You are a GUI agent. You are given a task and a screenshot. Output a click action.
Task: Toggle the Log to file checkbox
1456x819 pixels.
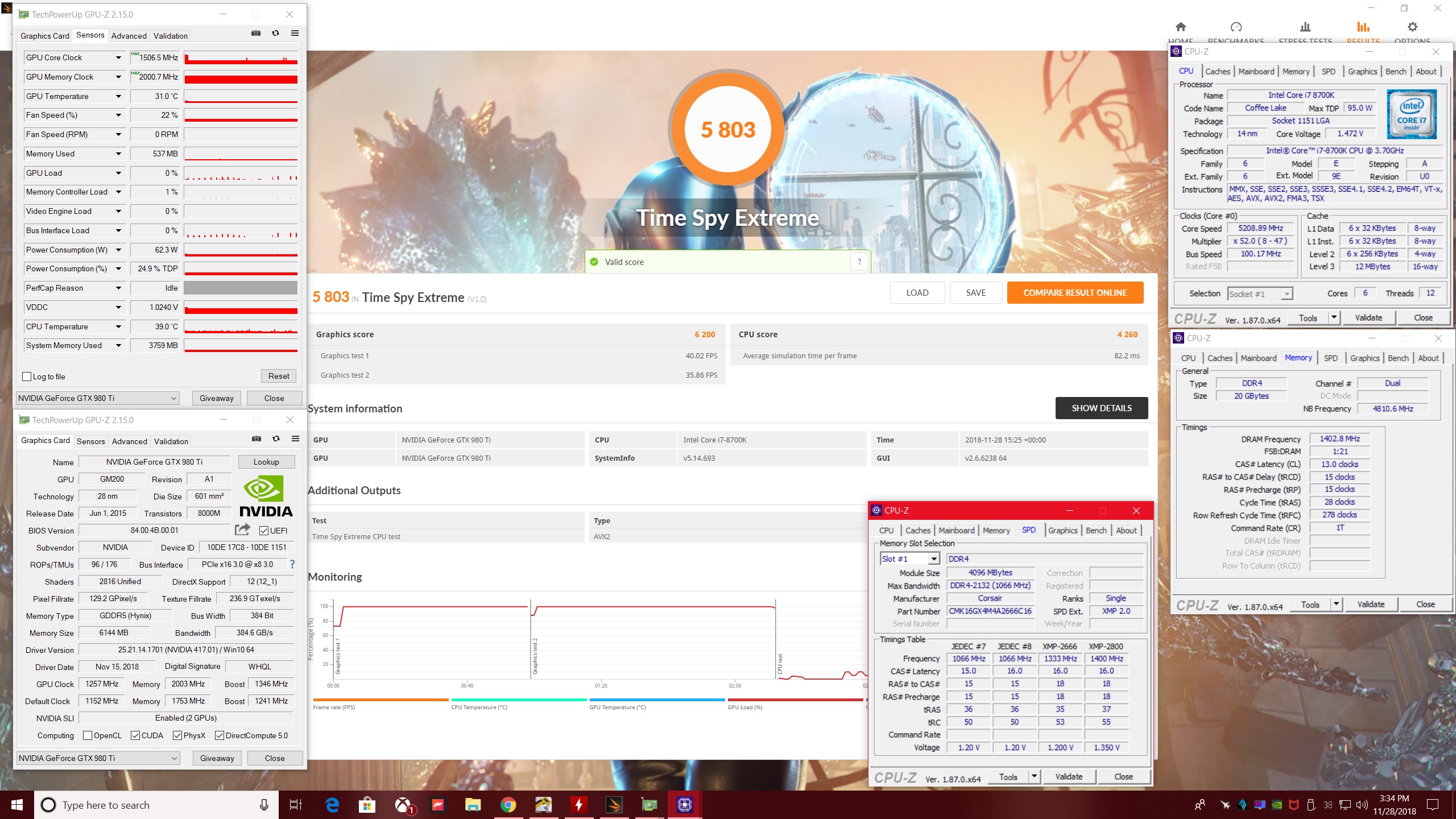click(x=26, y=377)
